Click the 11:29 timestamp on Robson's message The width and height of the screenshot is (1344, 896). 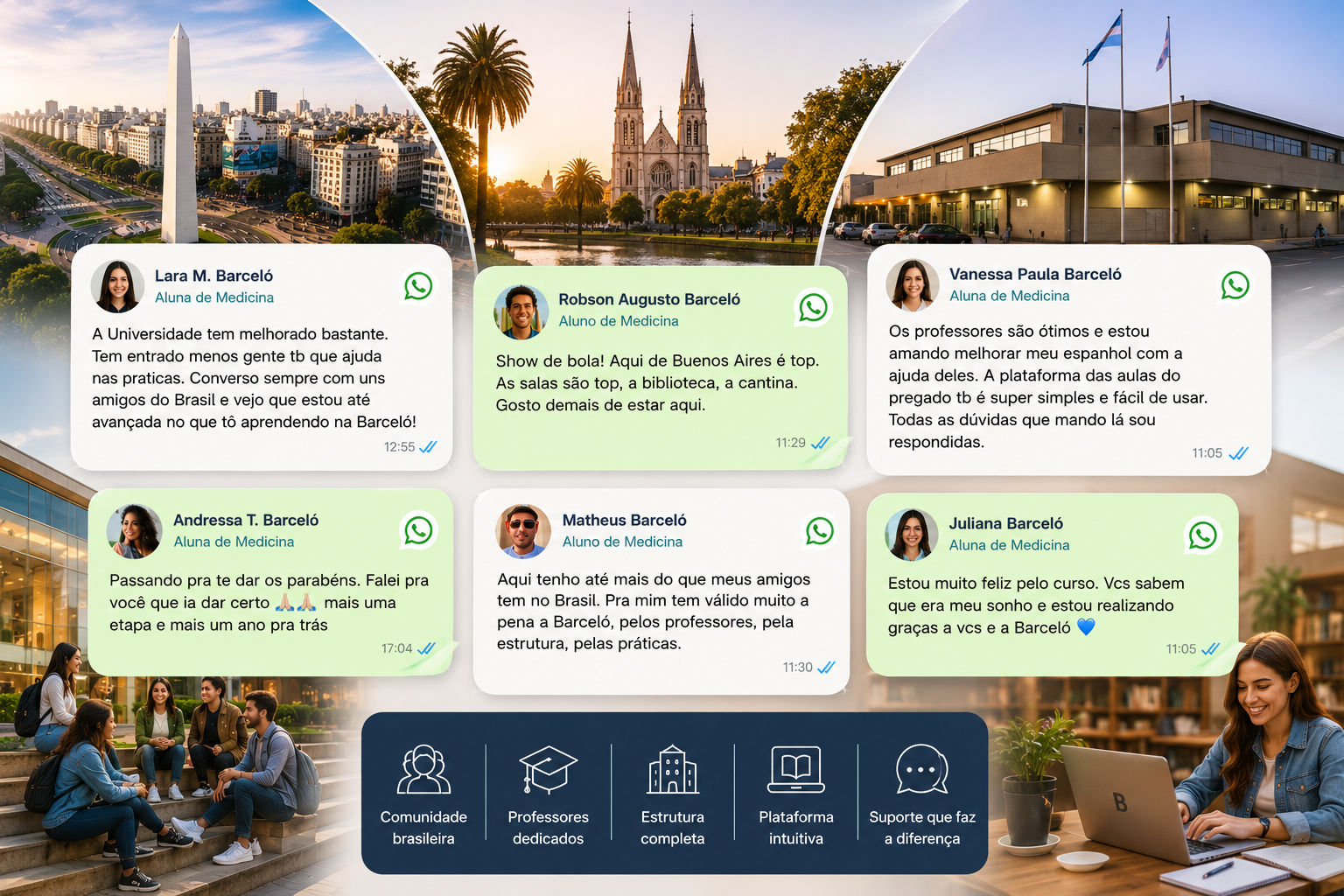tap(790, 443)
